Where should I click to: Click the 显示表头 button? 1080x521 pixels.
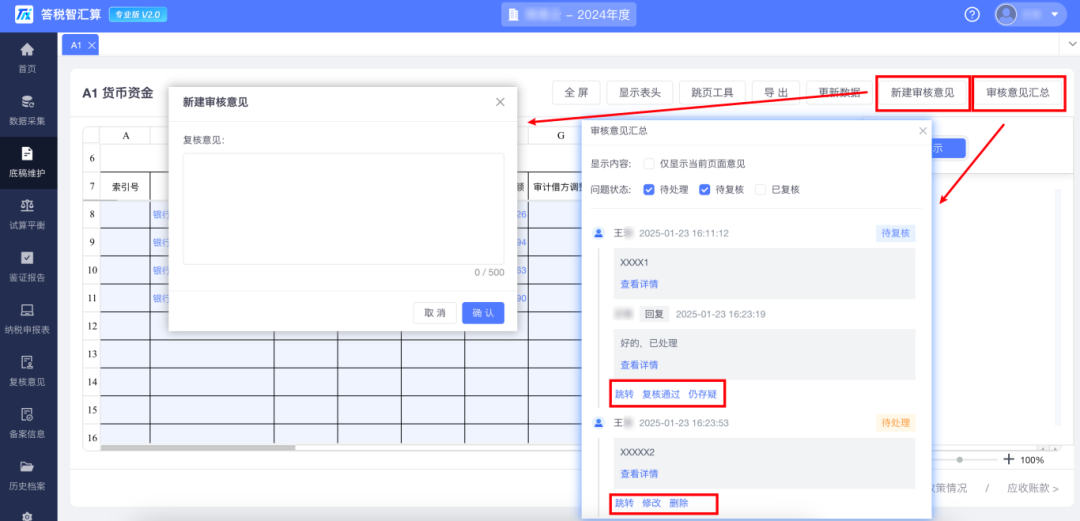(x=639, y=93)
